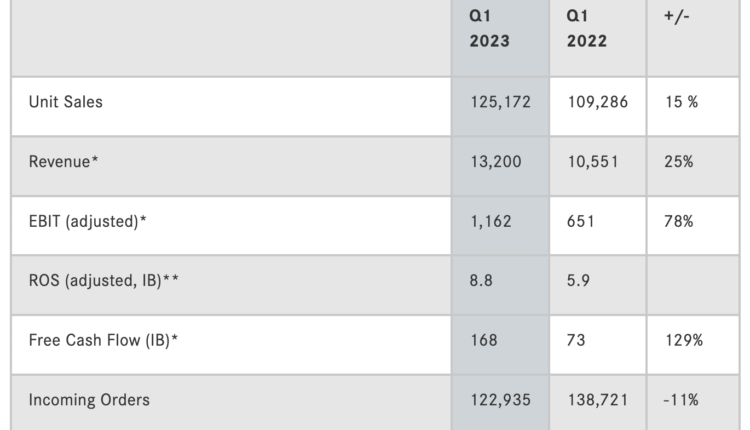The width and height of the screenshot is (750, 430).
Task: Click the 138,721 incoming orders value
Action: click(597, 400)
